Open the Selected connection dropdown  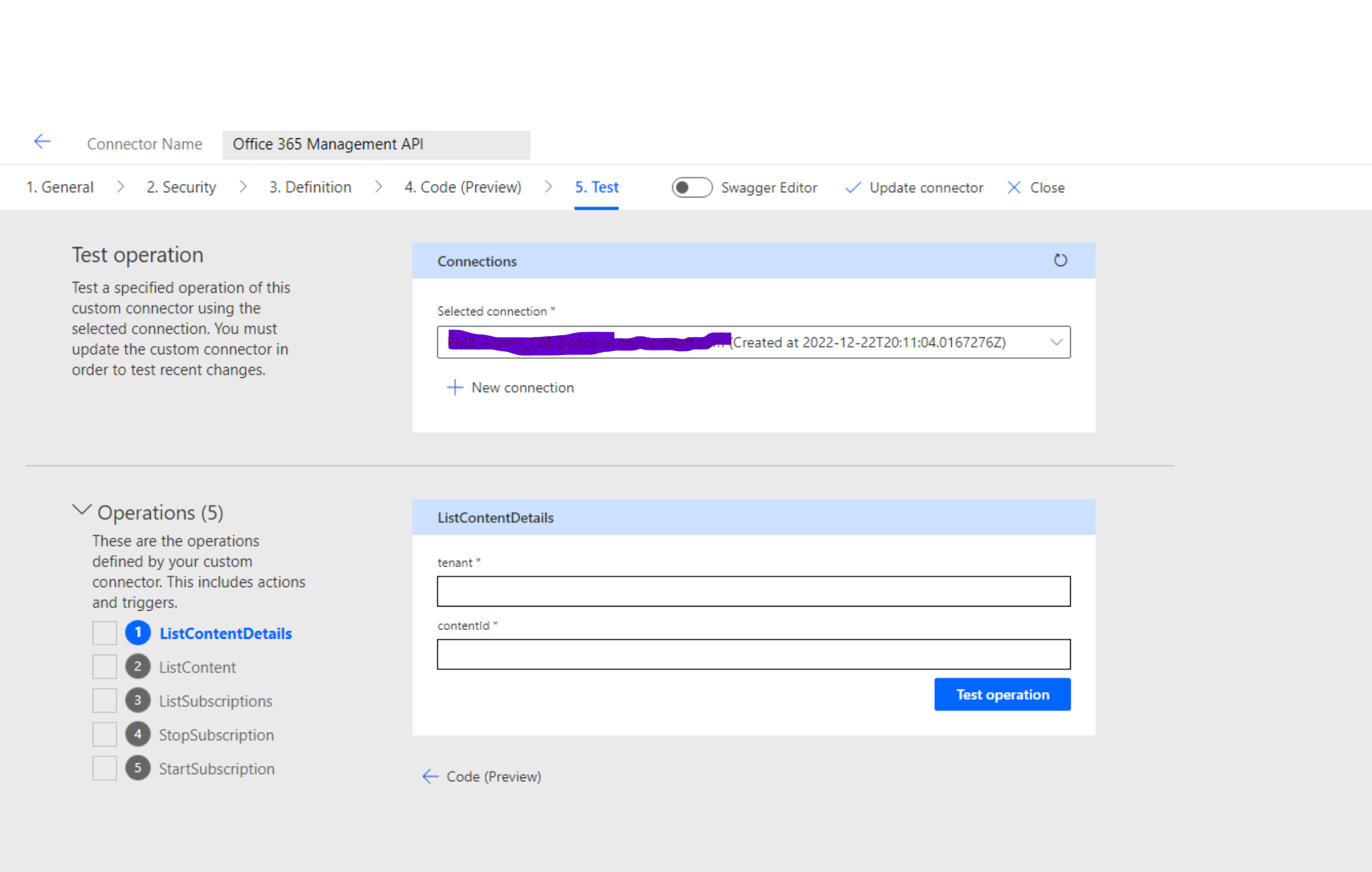(753, 342)
